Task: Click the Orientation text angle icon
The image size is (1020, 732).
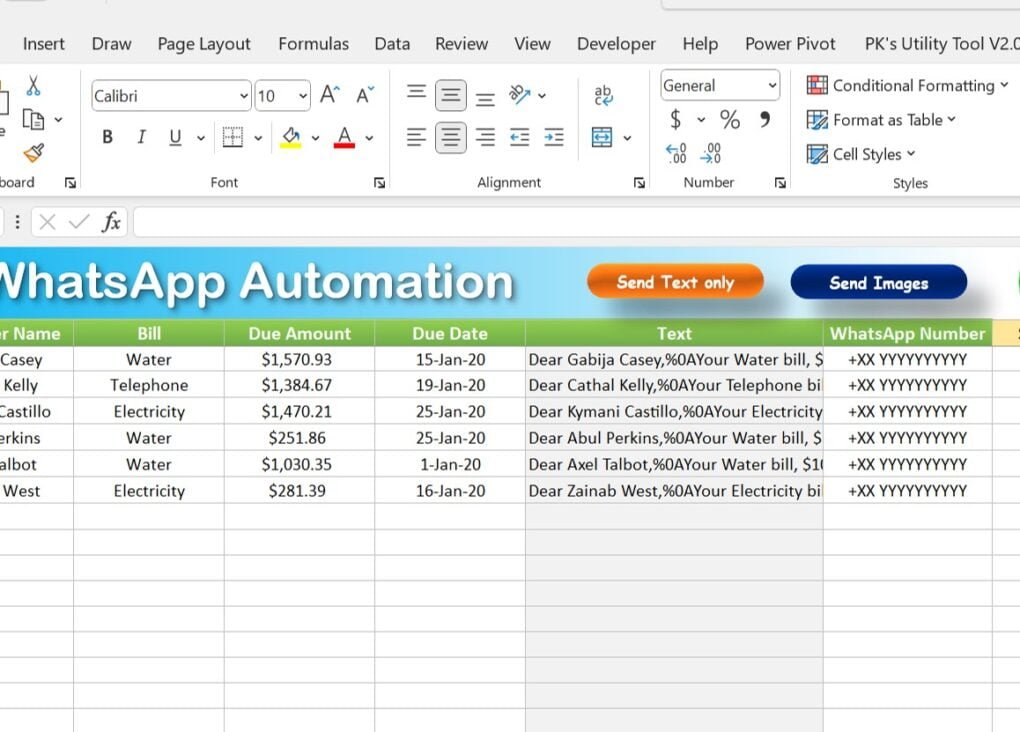Action: pos(519,95)
